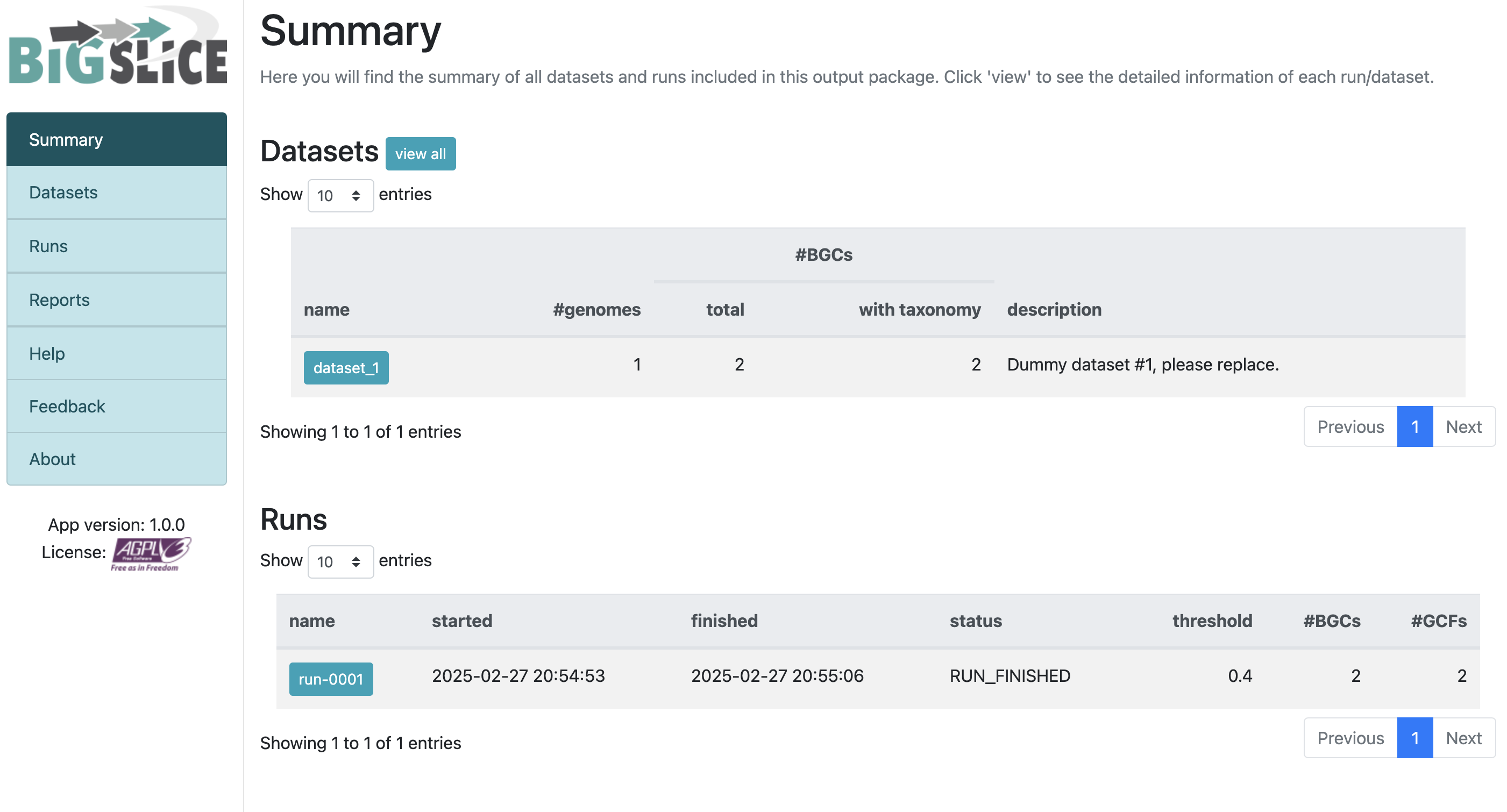This screenshot has height=812, width=1507.
Task: Click Previous in Datasets pagination
Action: [1349, 426]
